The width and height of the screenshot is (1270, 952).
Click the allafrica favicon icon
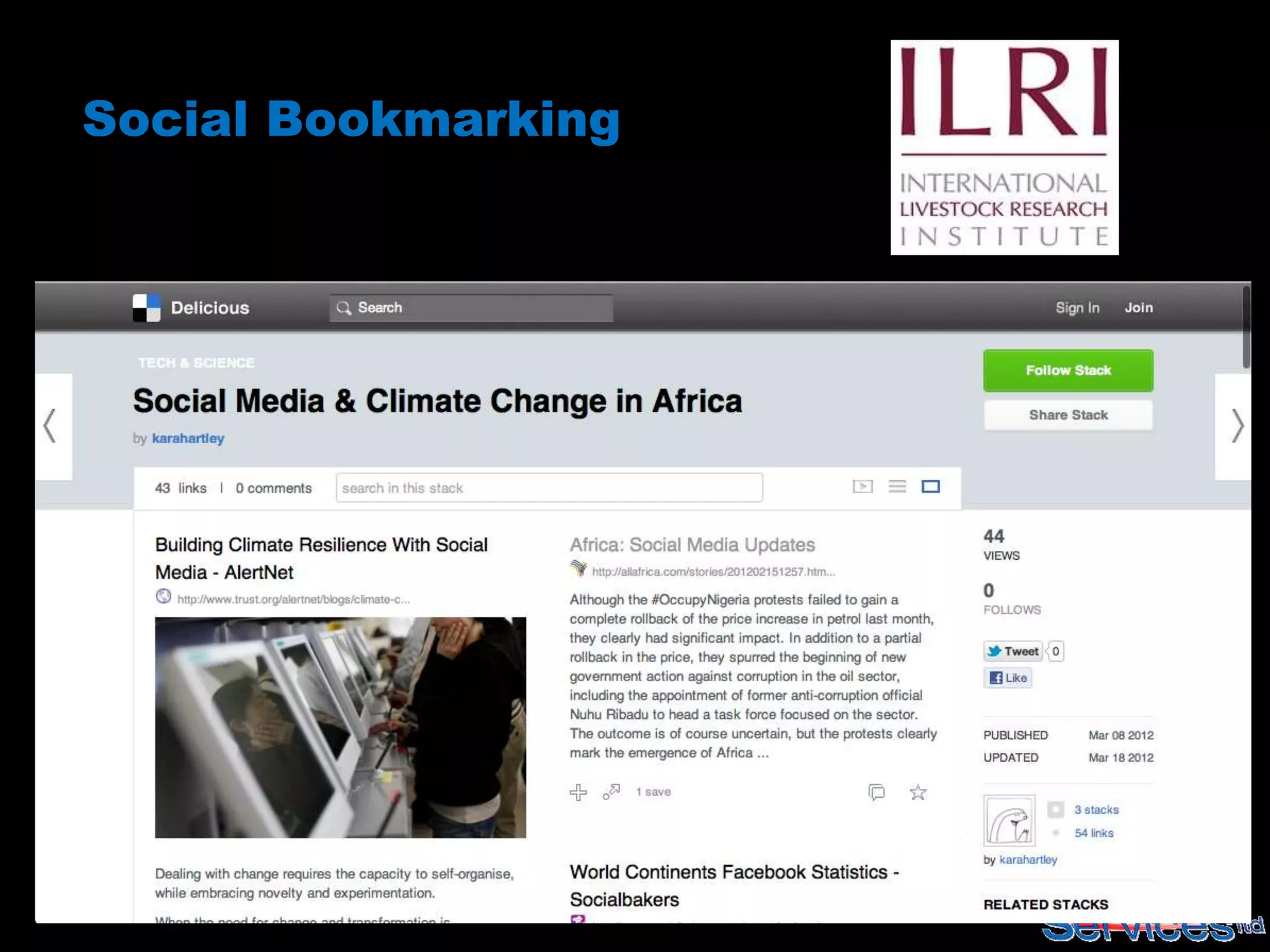pyautogui.click(x=578, y=569)
